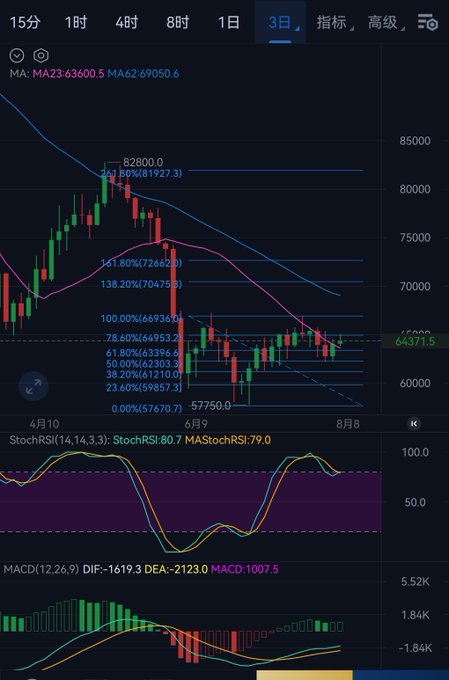Click the 82800.0 high price label

[x=143, y=163]
